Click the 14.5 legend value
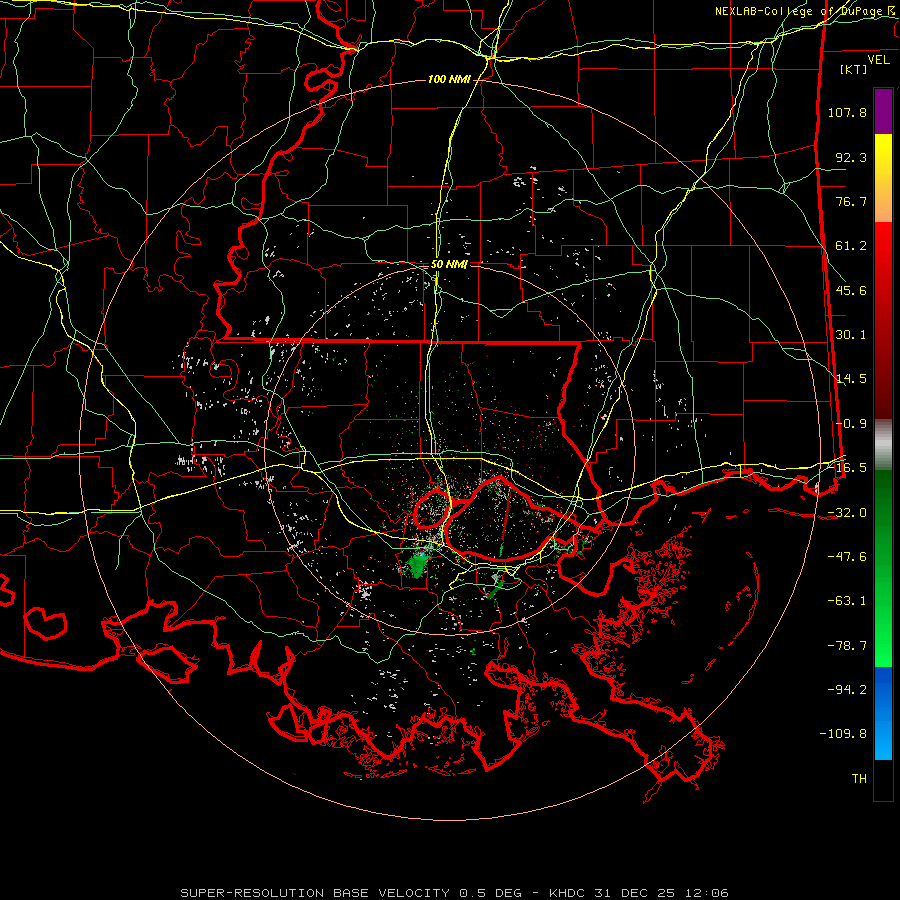 click(x=851, y=379)
